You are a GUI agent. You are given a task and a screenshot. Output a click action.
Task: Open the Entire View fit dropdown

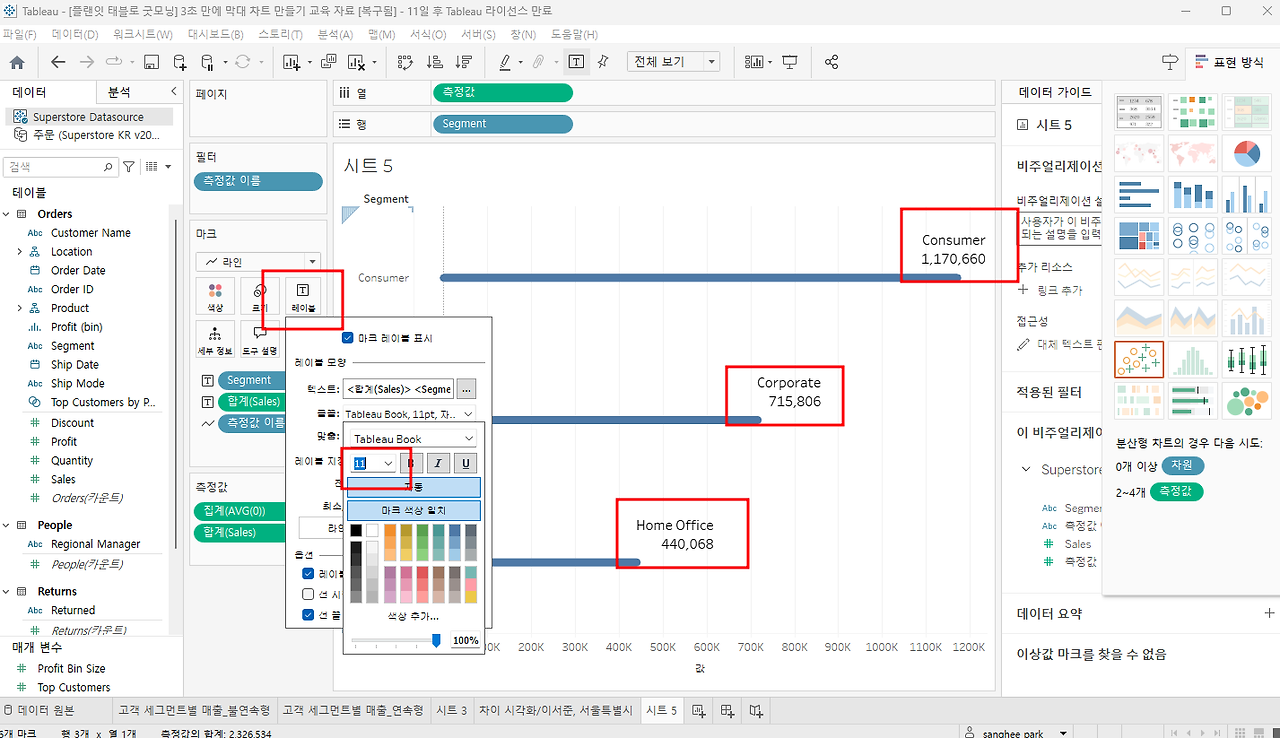point(674,62)
